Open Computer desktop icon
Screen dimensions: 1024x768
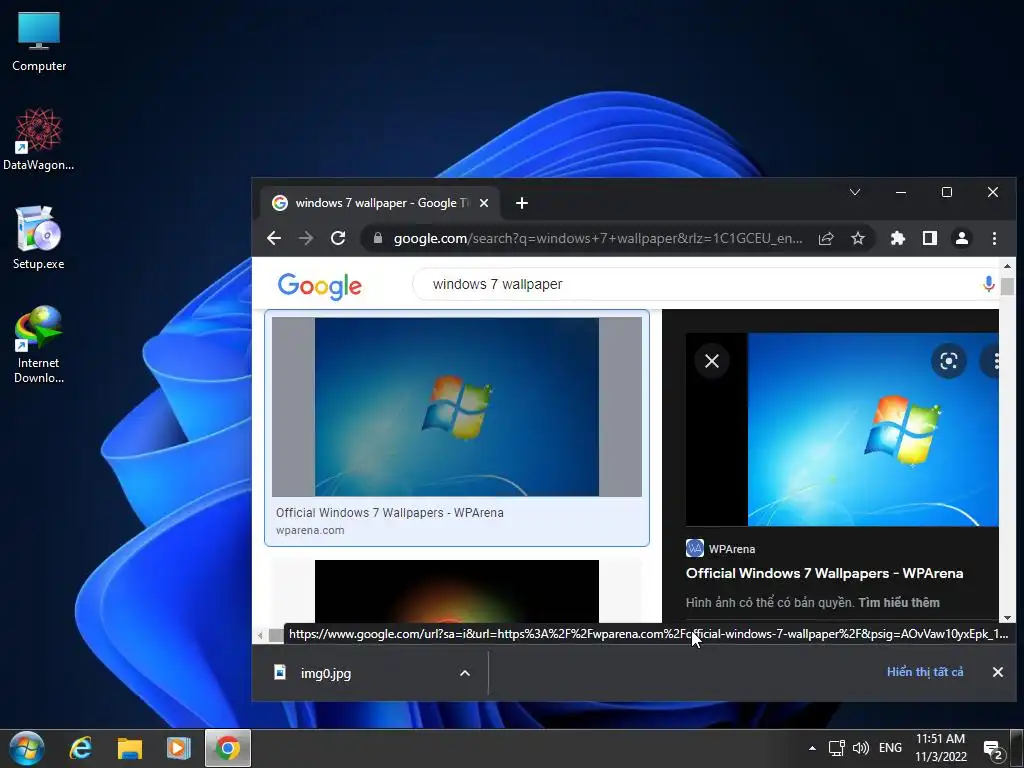39,41
